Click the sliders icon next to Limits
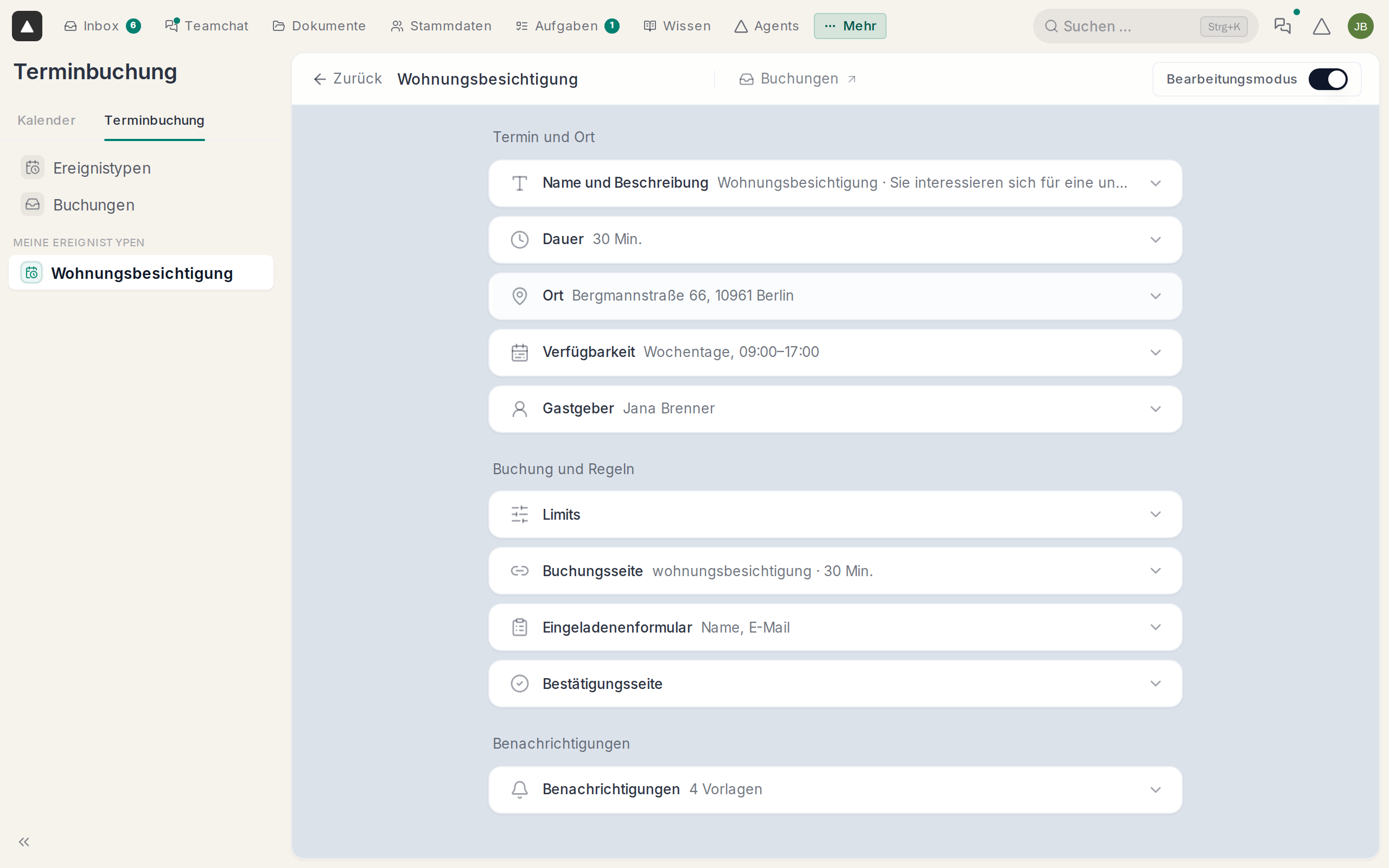The height and width of the screenshot is (868, 1389). (519, 514)
